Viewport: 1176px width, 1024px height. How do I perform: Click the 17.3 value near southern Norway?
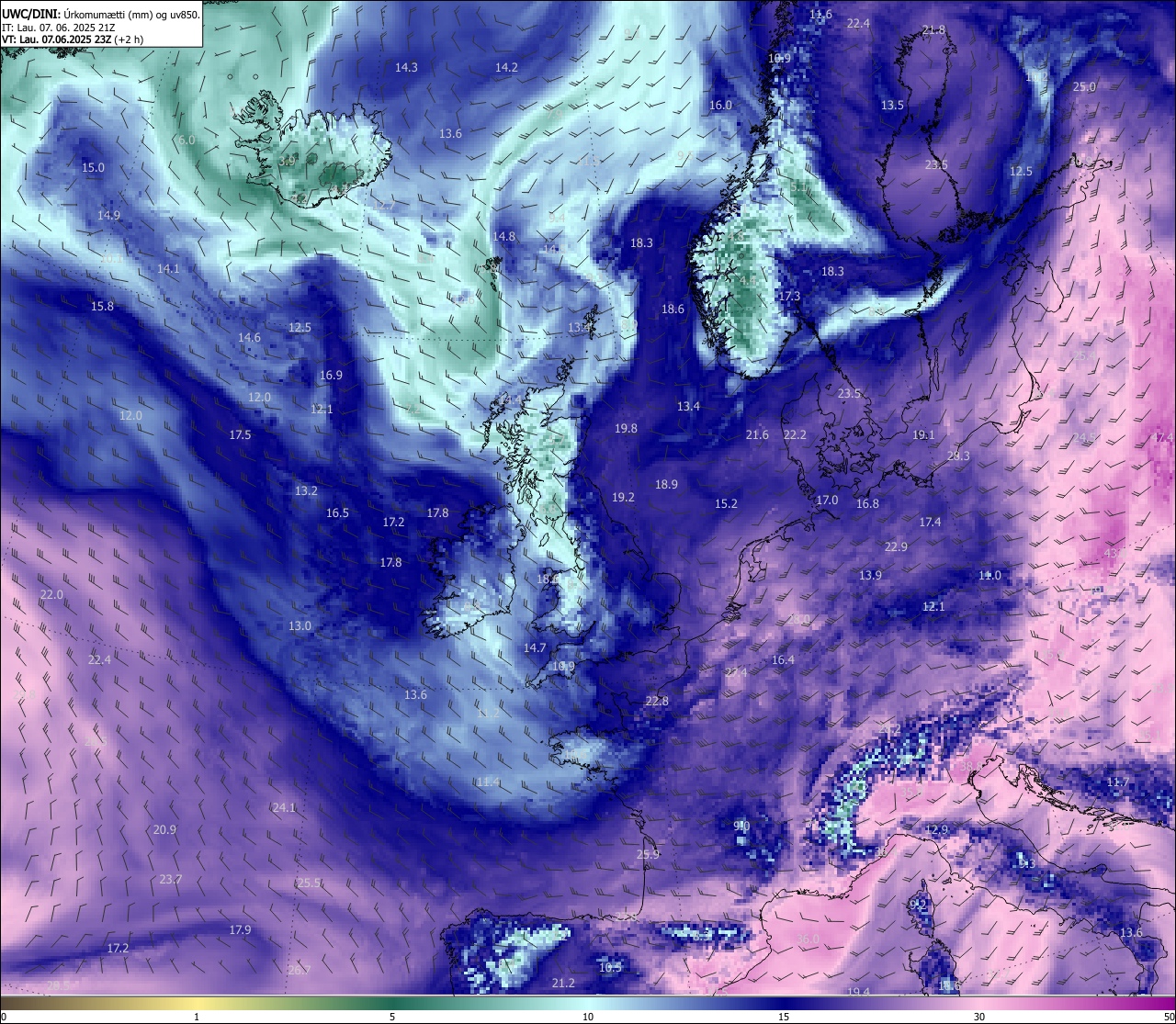pyautogui.click(x=789, y=296)
